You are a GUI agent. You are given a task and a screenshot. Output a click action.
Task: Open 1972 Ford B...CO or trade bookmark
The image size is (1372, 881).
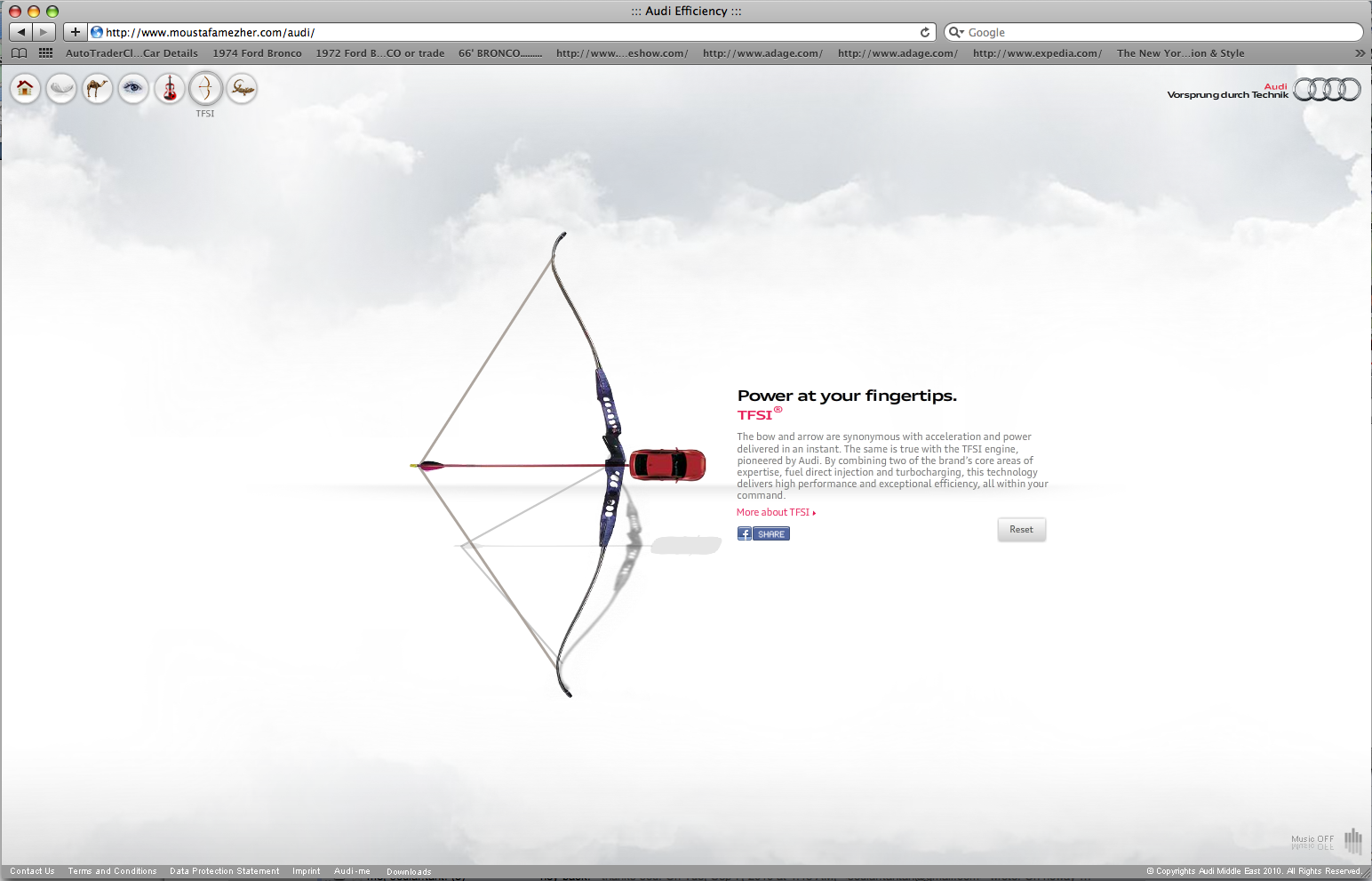pos(379,53)
